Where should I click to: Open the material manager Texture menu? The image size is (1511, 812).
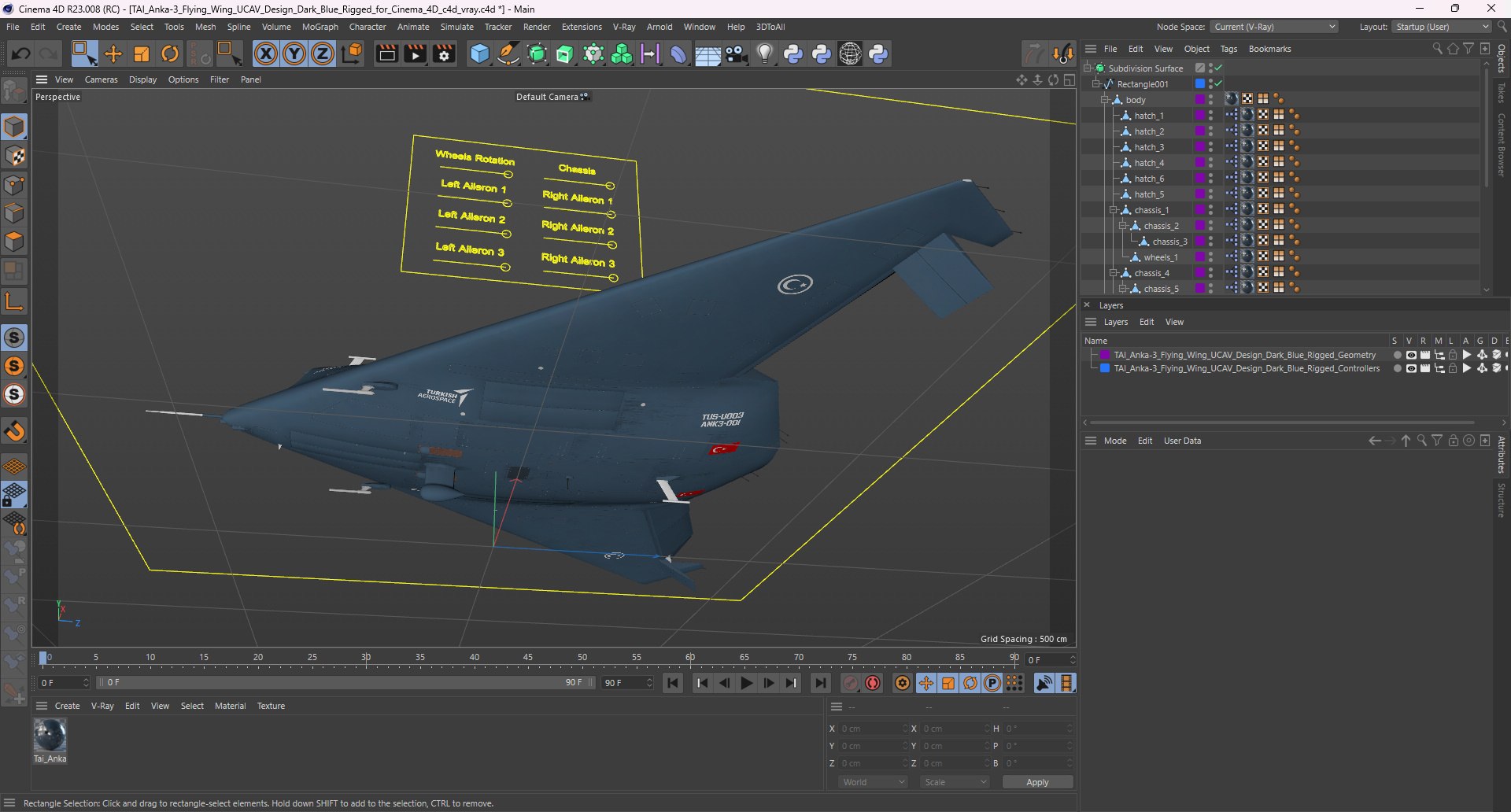point(271,706)
